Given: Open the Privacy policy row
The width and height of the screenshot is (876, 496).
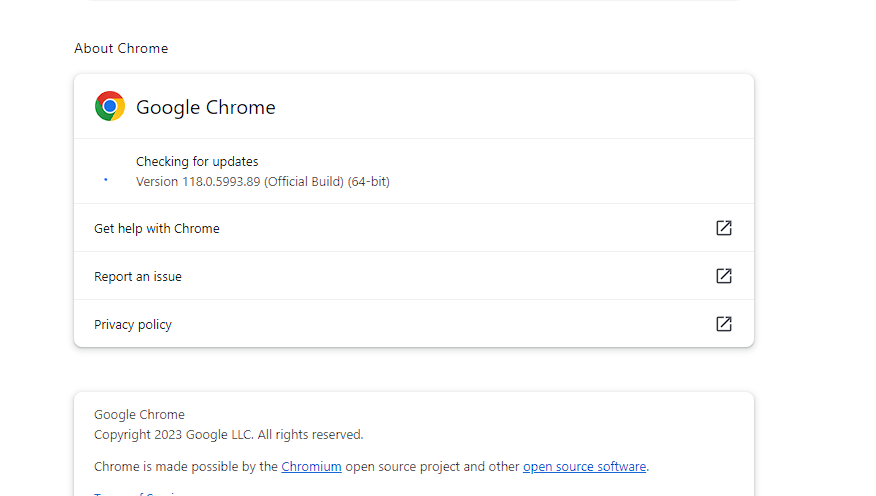Looking at the screenshot, I should click(414, 324).
